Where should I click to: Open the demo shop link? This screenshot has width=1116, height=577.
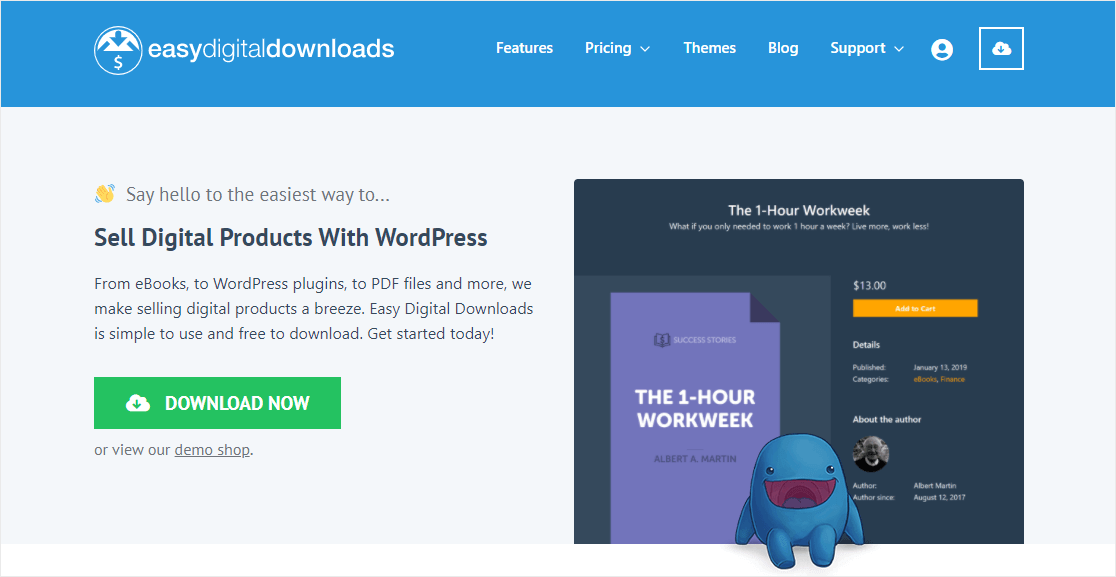click(212, 450)
